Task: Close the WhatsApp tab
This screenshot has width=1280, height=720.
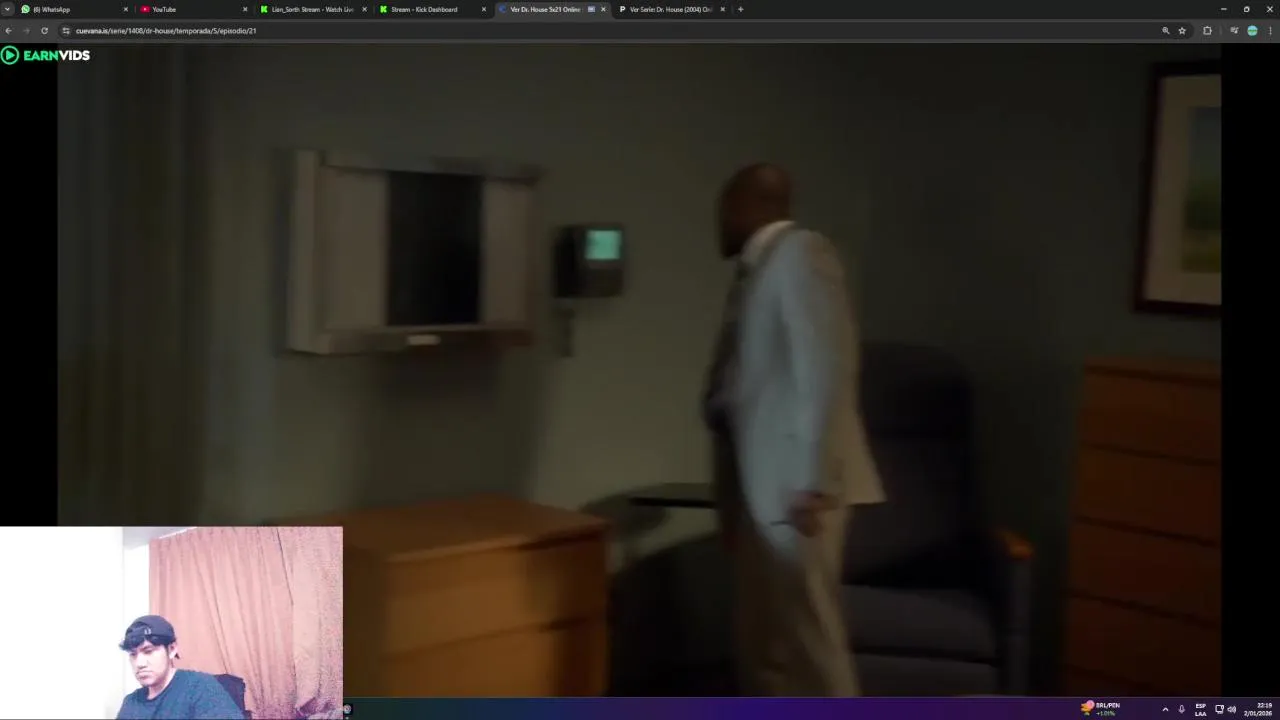Action: (x=126, y=9)
